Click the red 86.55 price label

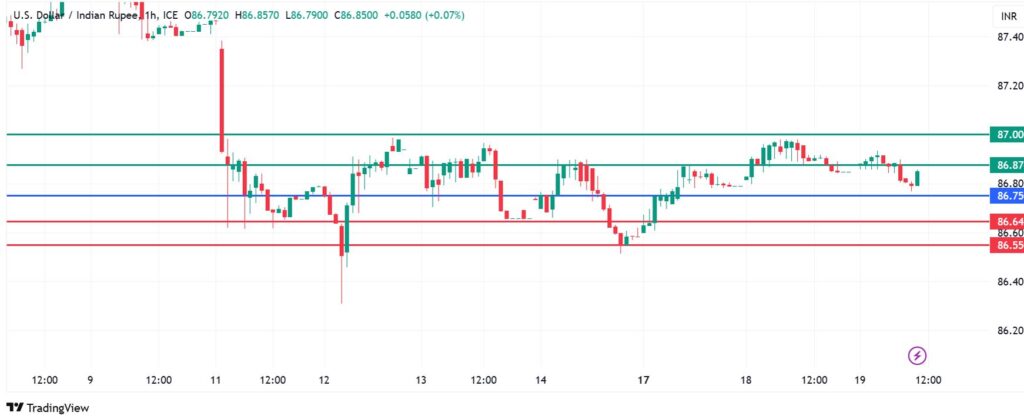coord(1006,245)
